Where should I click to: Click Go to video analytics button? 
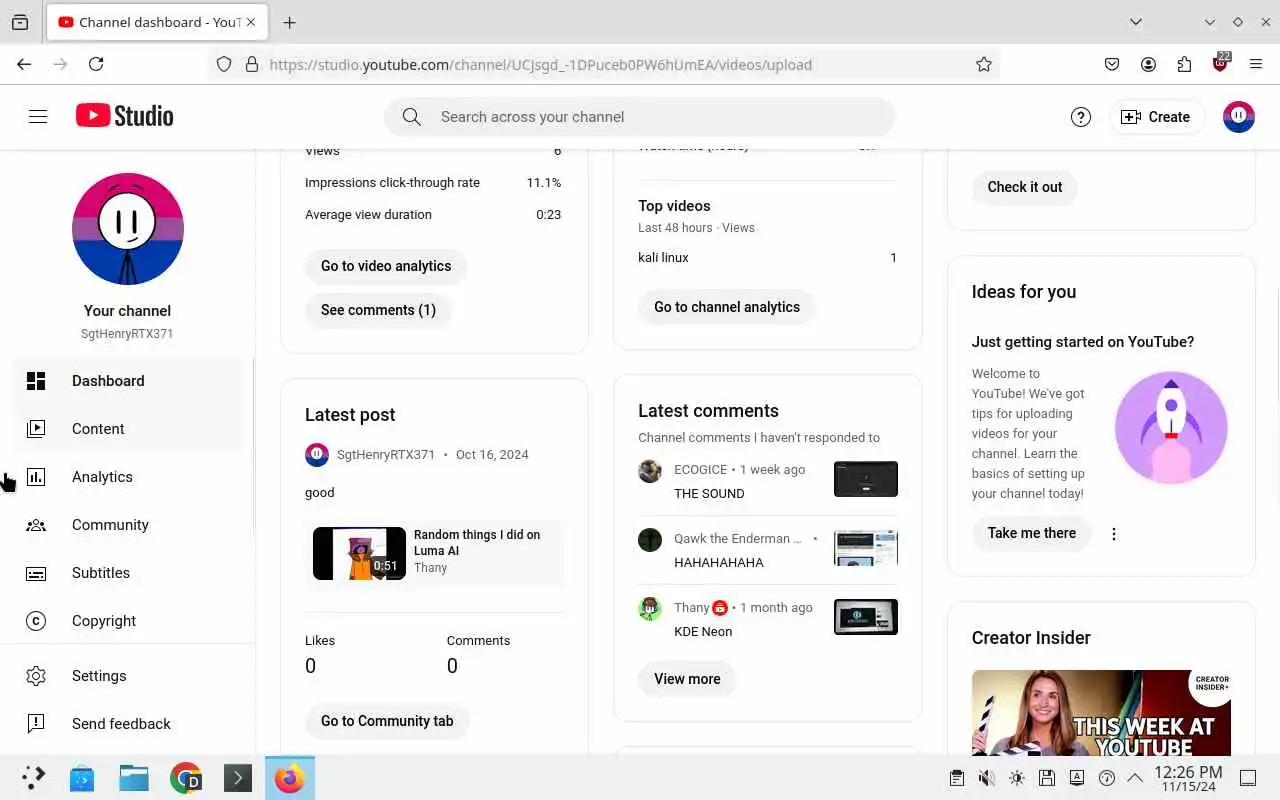[386, 266]
